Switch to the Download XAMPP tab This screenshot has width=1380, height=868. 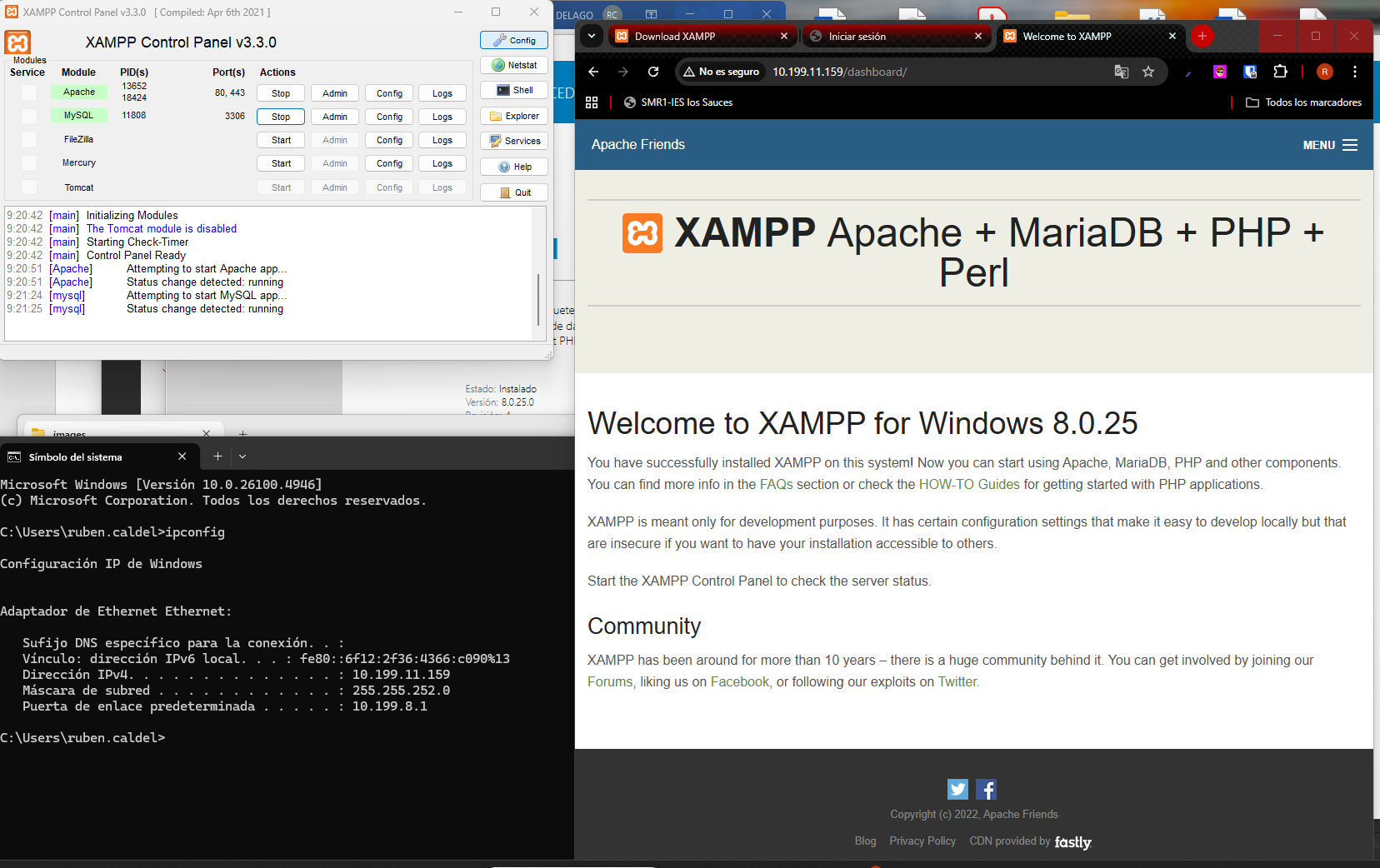[x=702, y=36]
